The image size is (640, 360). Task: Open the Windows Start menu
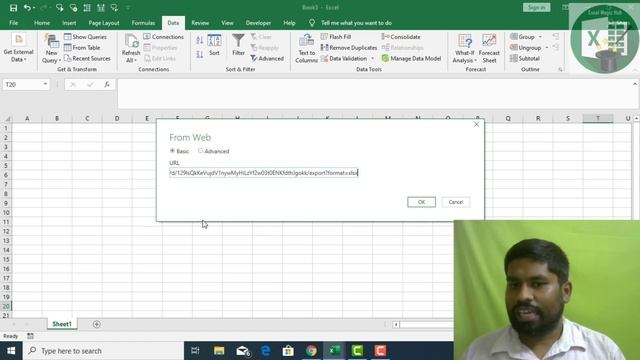click(11, 351)
